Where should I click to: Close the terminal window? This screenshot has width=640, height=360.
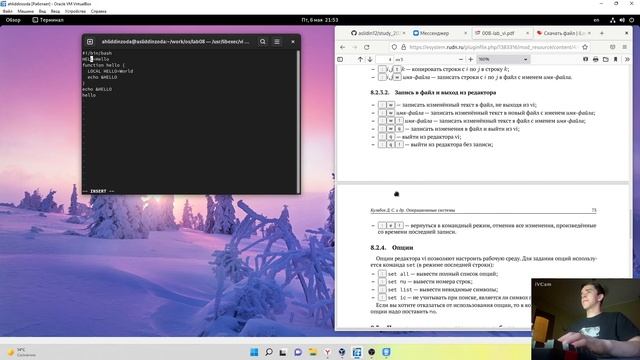293,42
